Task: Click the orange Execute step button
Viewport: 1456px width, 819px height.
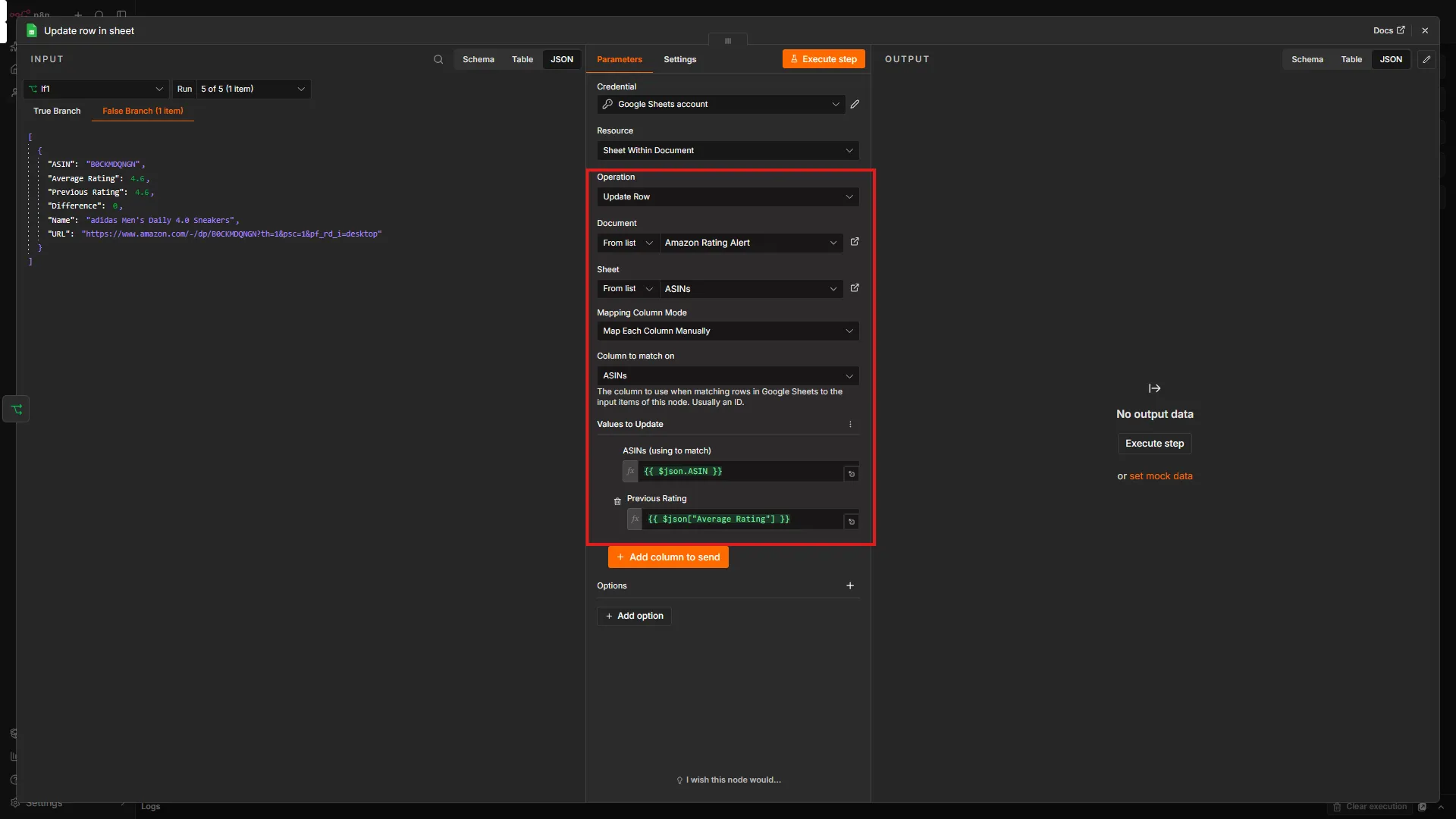Action: tap(824, 59)
